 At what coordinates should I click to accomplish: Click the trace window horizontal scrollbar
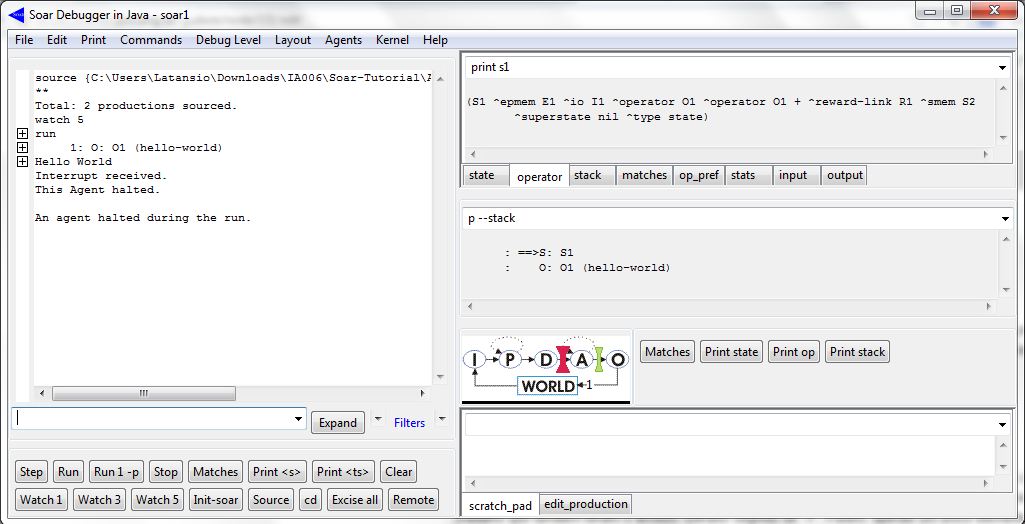click(x=143, y=394)
